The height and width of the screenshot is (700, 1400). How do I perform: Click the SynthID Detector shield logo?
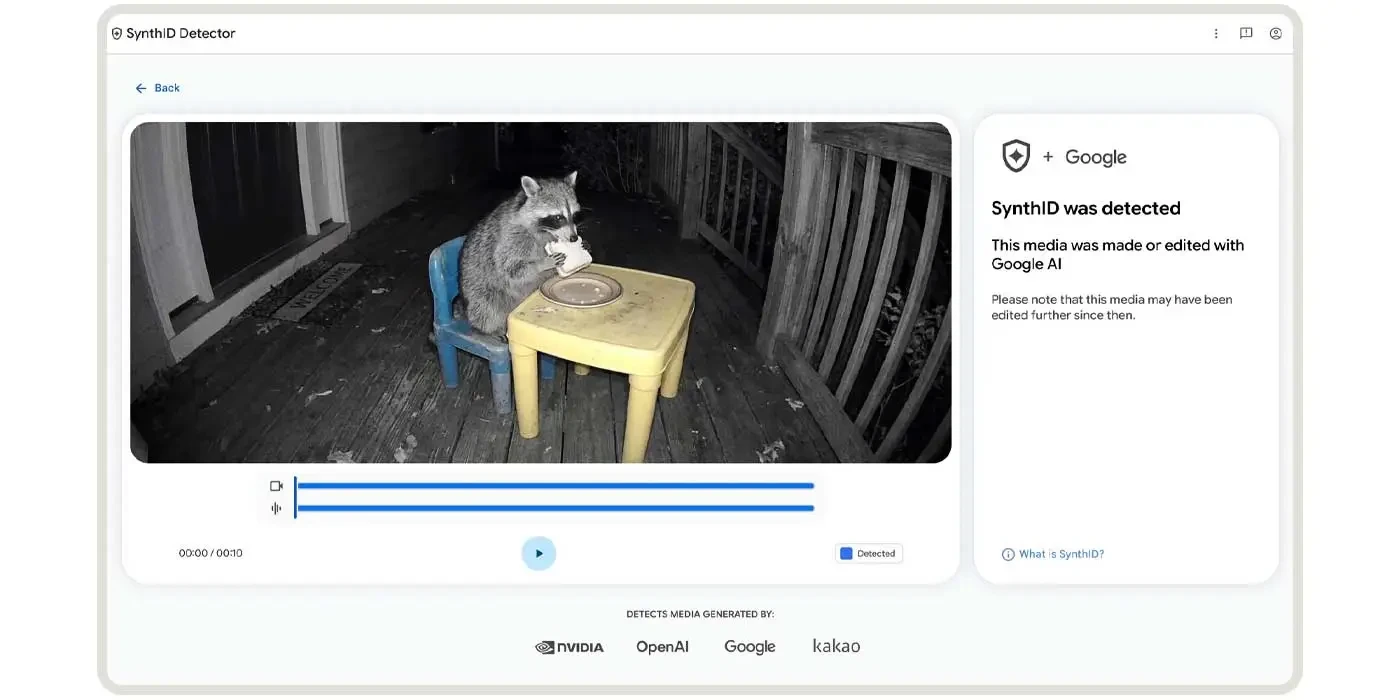(117, 33)
